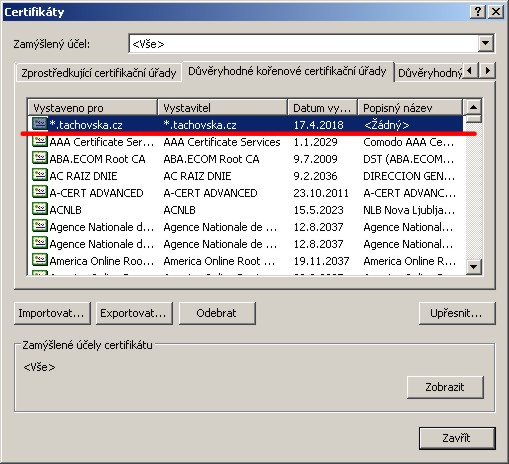Switch to Zprostředkující certifikační úřady tab
509x464 pixels.
pos(99,73)
